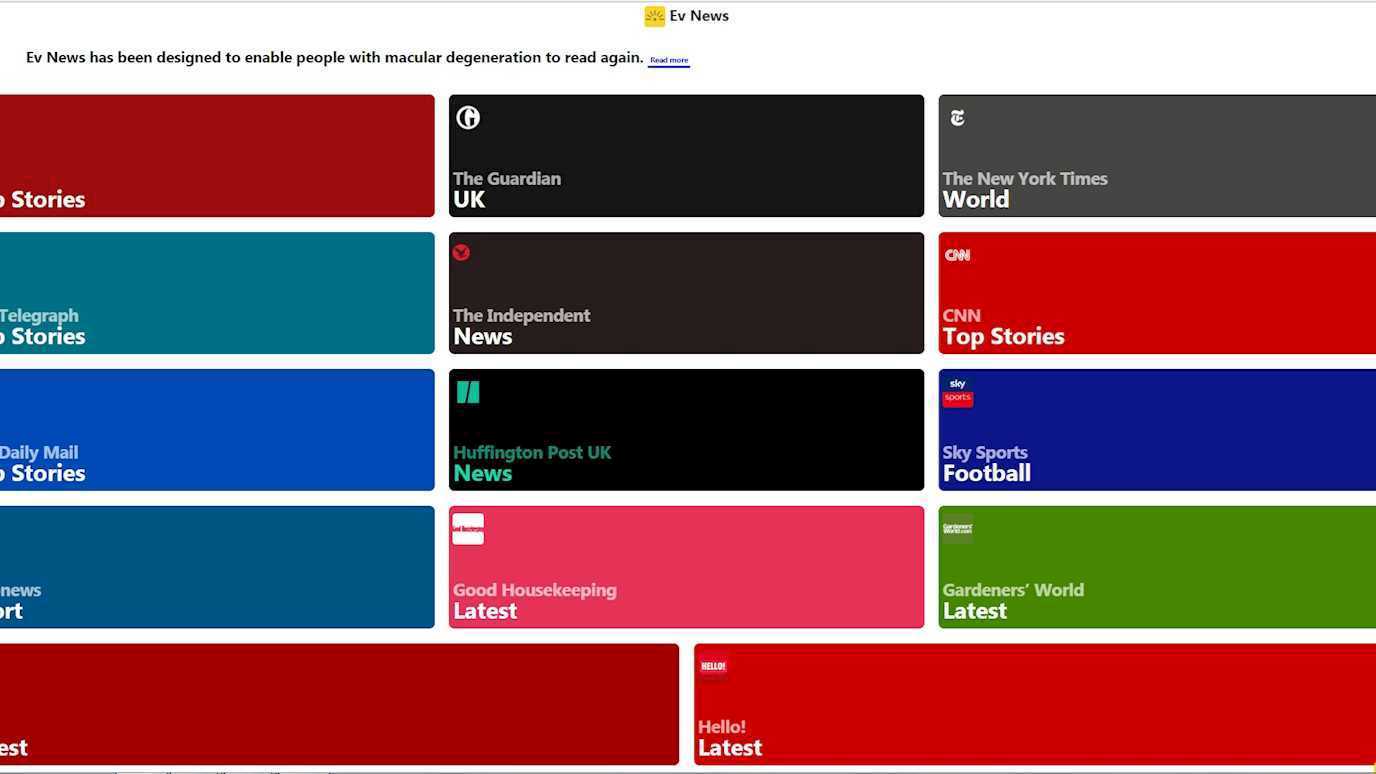Viewport: 1376px width, 774px height.
Task: Open The Independent News tile
Action: coord(686,293)
